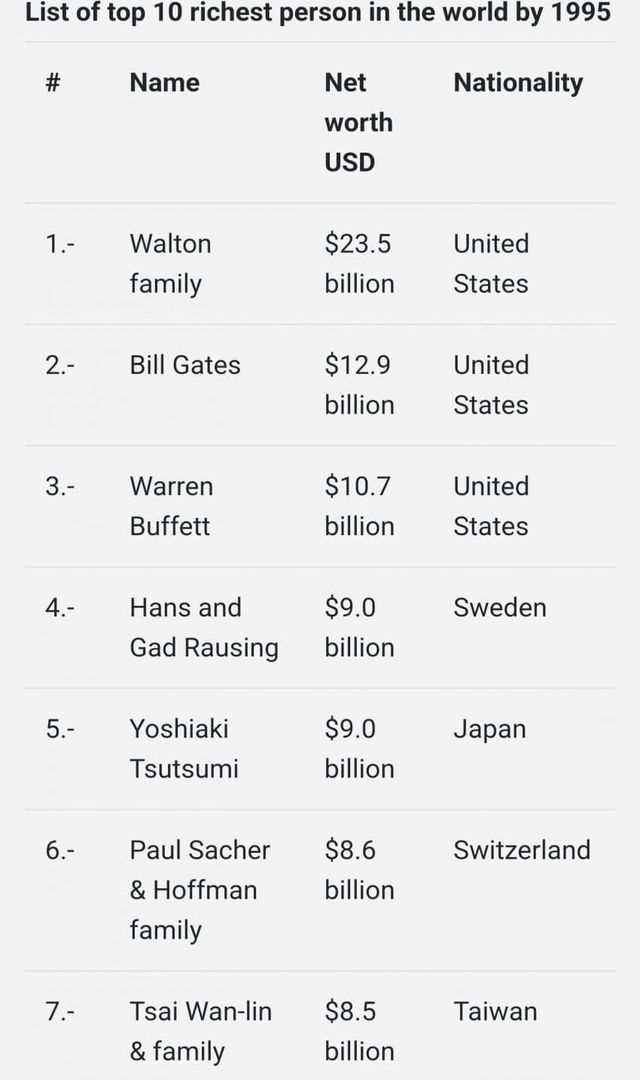Click the Switzerland nationality cell
Image resolution: width=640 pixels, height=1080 pixels.
pyautogui.click(x=521, y=850)
